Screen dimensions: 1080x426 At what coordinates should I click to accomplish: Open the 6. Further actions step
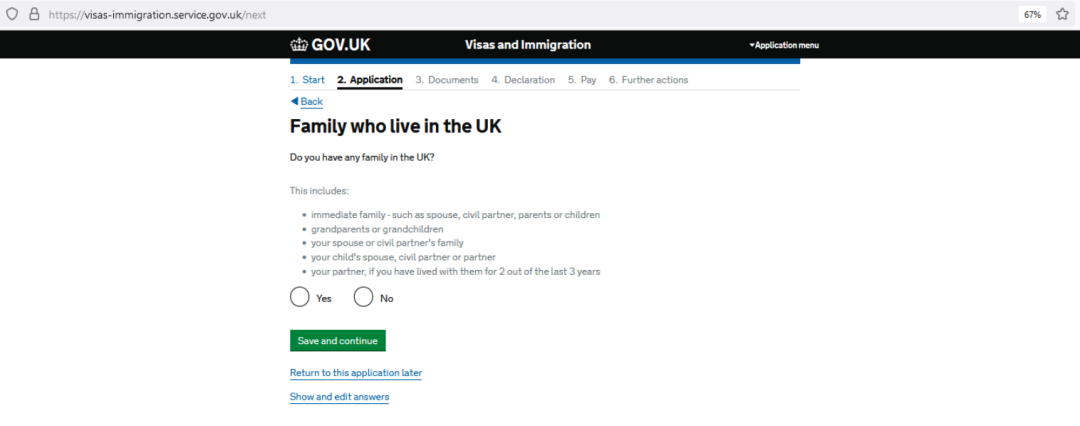(648, 80)
